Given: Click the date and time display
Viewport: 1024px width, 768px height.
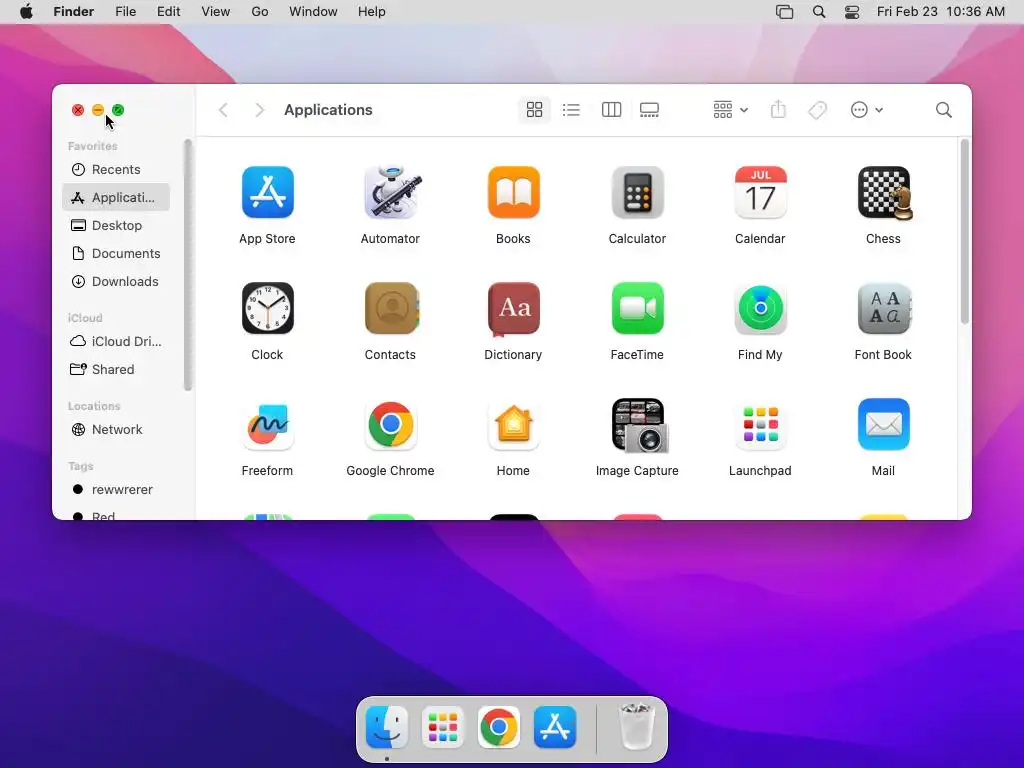Looking at the screenshot, I should pos(941,12).
